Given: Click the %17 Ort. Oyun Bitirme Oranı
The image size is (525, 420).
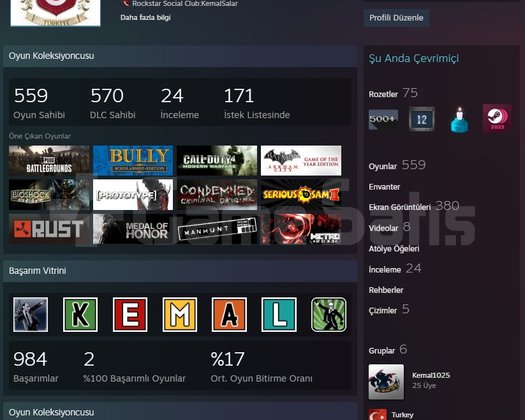Looking at the screenshot, I should tap(261, 366).
